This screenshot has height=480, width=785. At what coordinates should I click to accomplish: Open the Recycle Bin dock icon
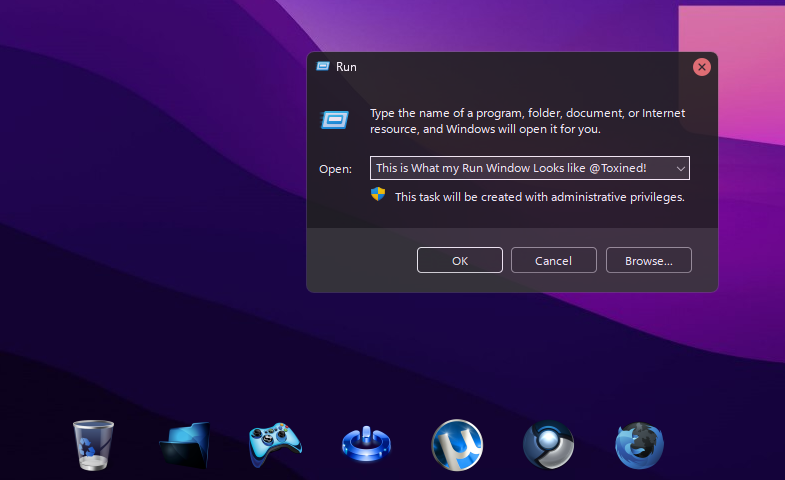(94, 445)
